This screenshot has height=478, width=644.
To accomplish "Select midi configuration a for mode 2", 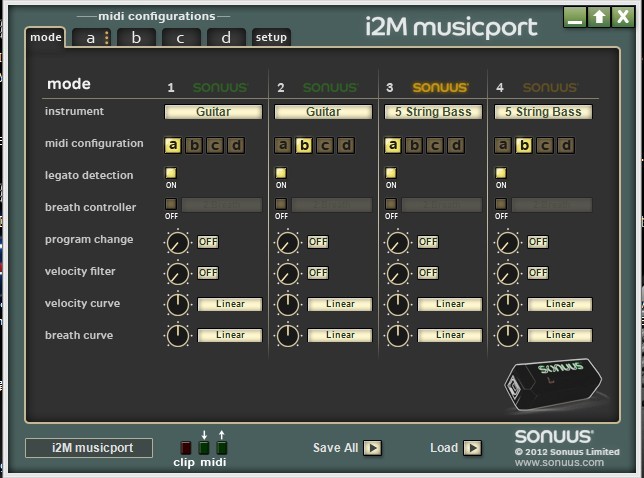I will tap(283, 145).
